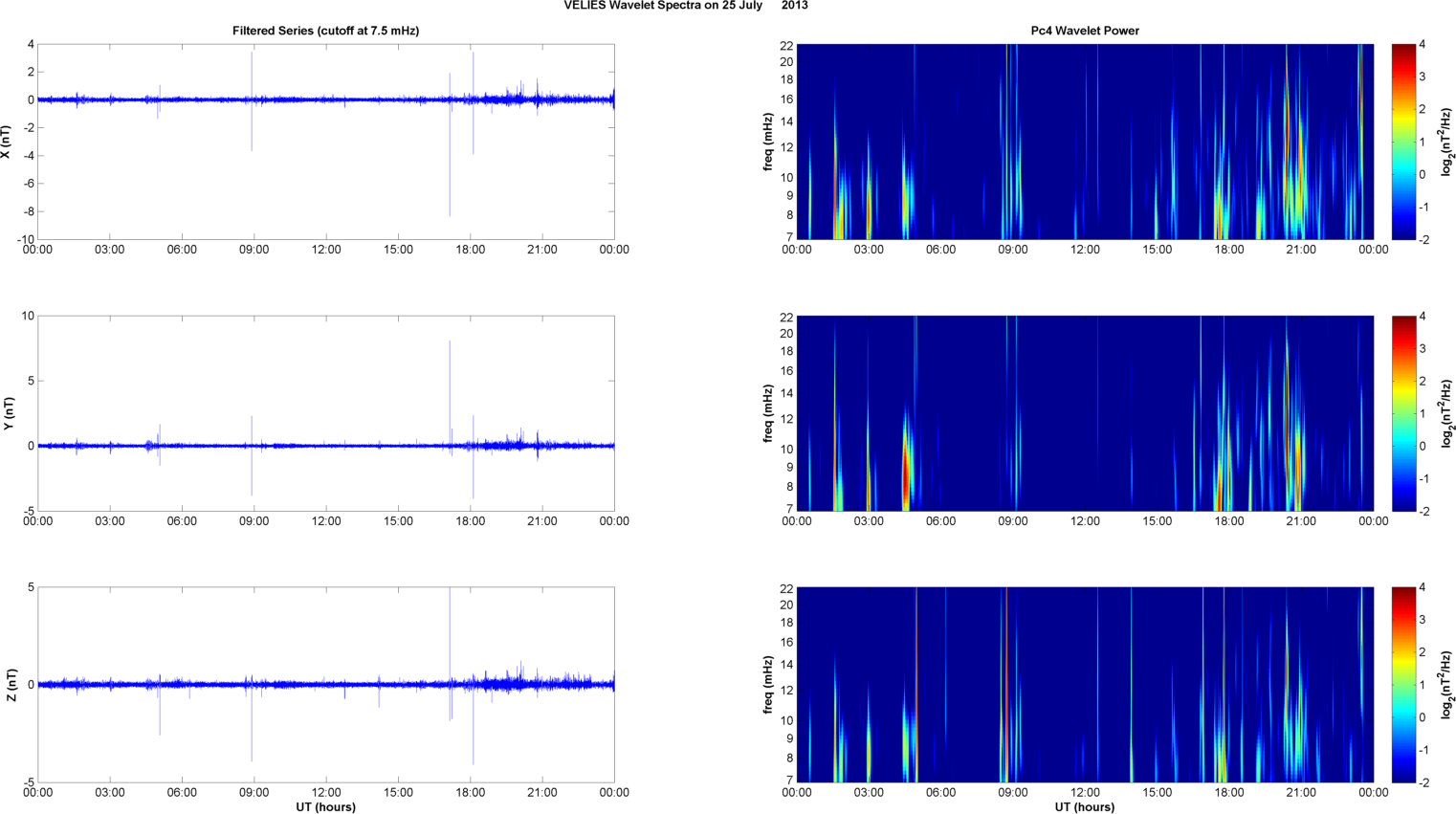Select the middle wavelet plot's colorbar

(x=1402, y=413)
